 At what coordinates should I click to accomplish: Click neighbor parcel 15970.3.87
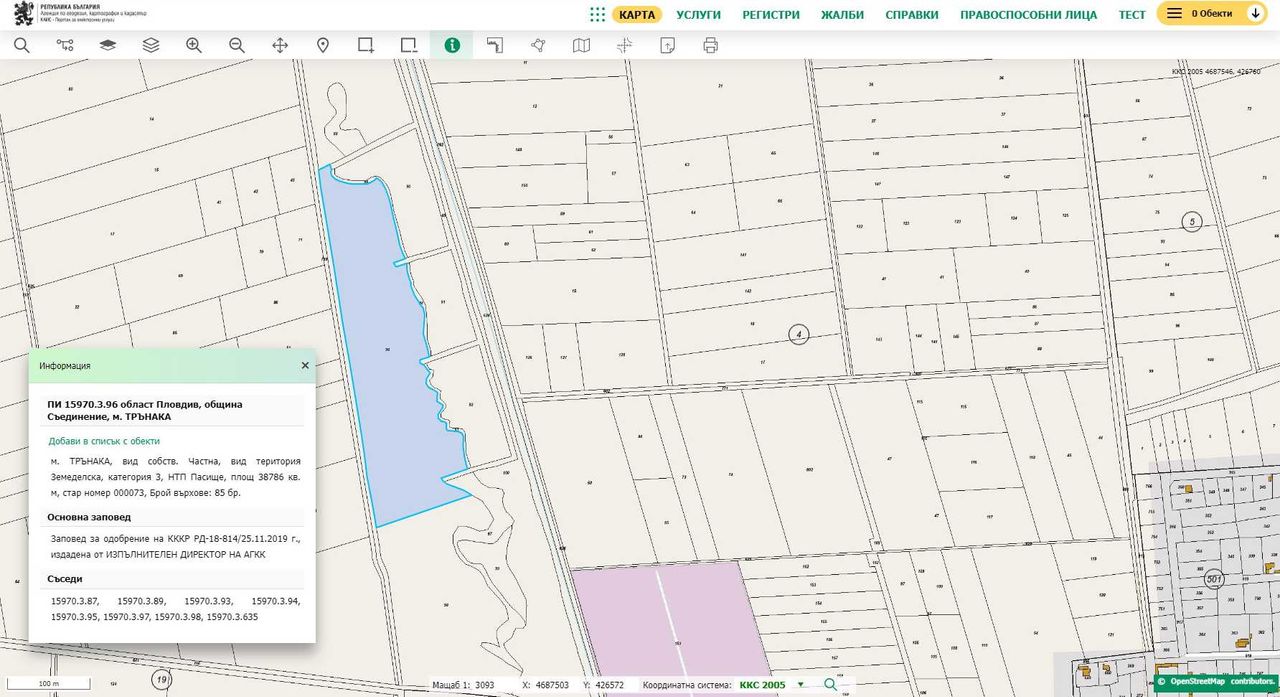[75, 601]
